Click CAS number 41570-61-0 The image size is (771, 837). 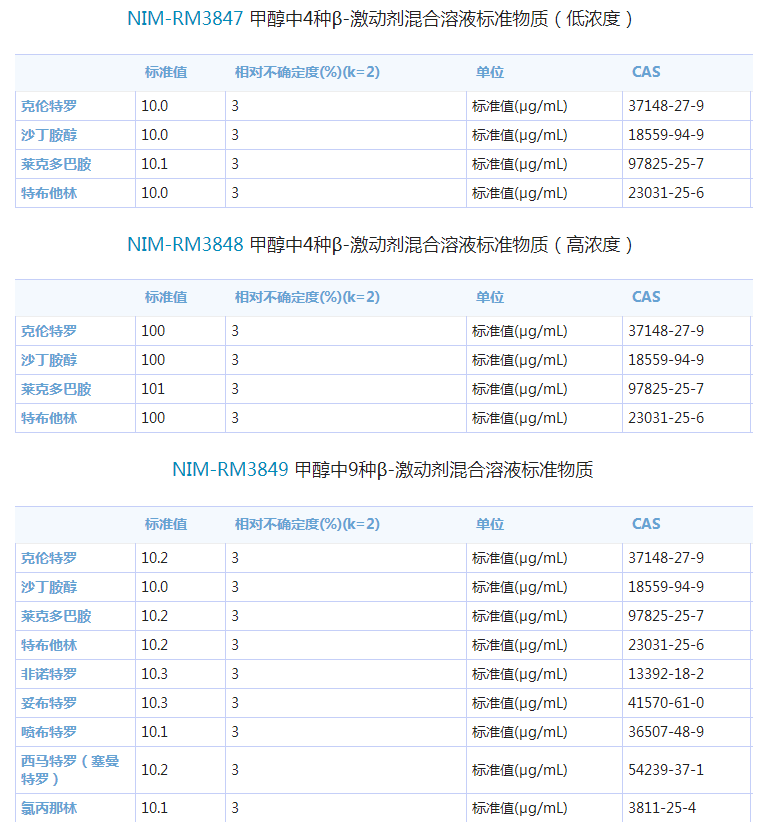[x=666, y=703]
